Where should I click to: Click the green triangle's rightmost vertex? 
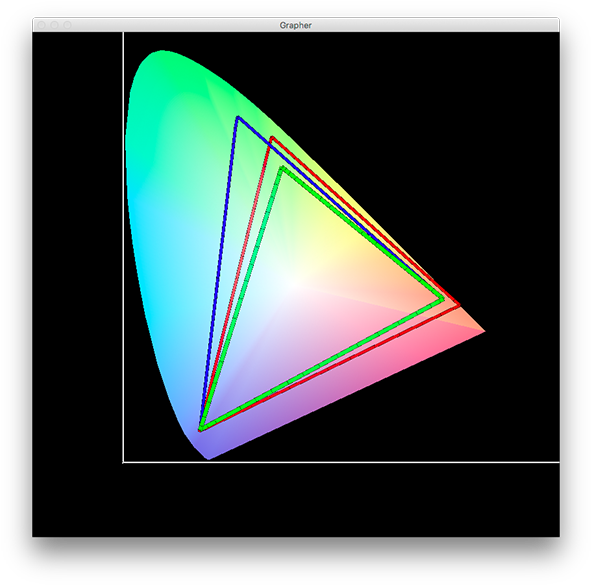442,299
